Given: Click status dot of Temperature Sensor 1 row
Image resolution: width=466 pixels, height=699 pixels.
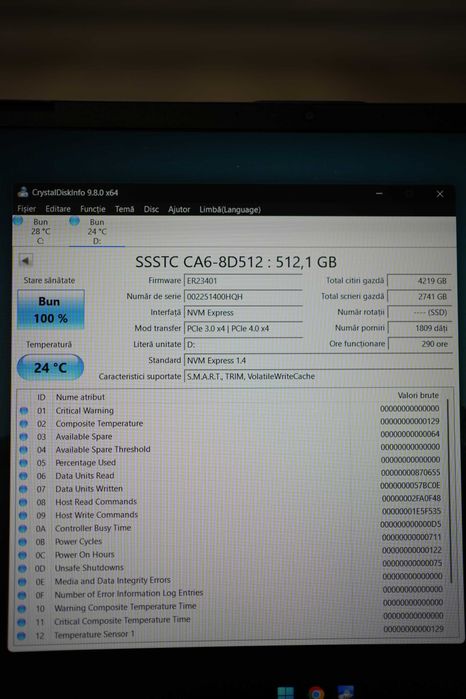Looking at the screenshot, I should 21,636.
